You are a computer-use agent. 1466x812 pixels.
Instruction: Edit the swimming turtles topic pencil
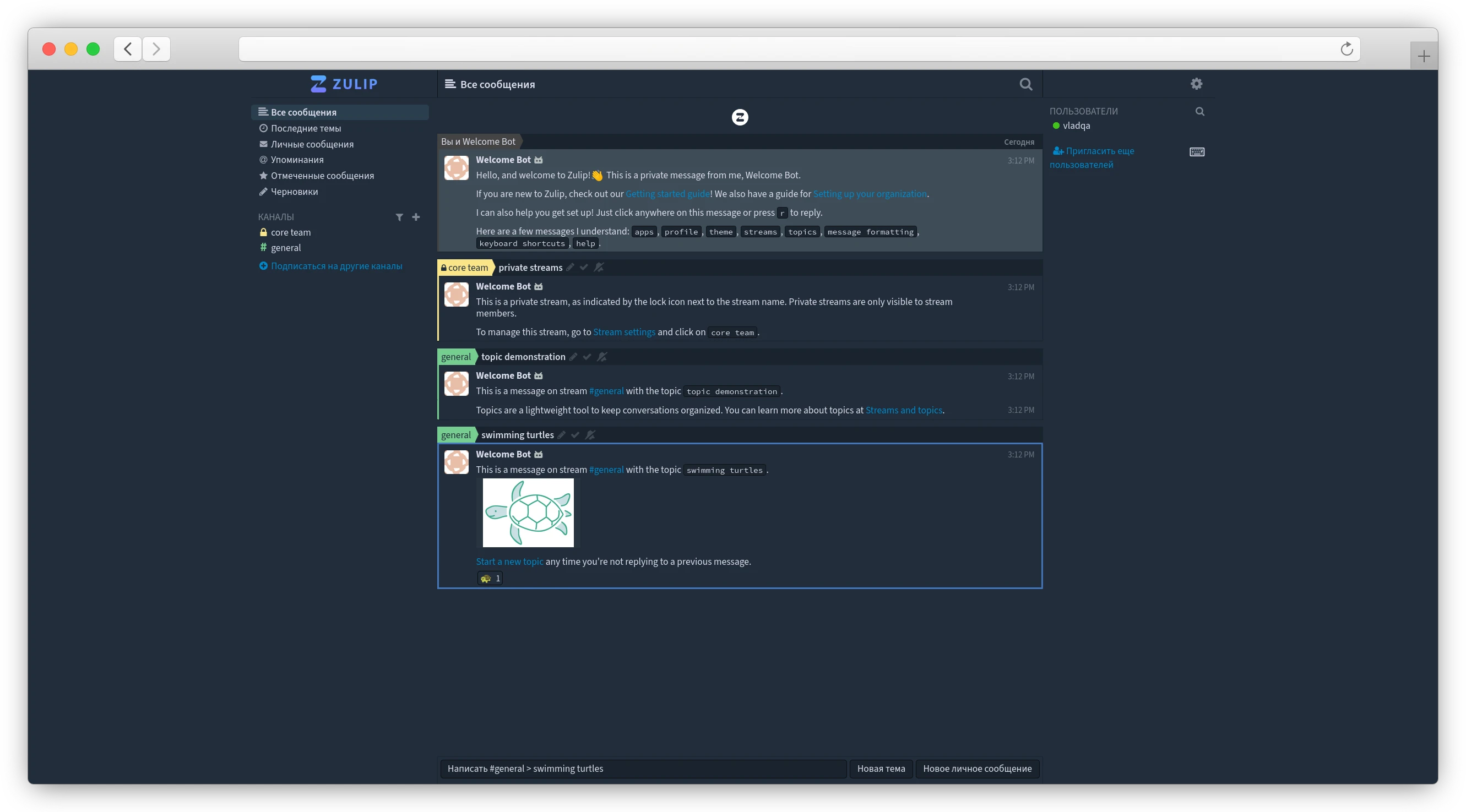click(x=562, y=435)
